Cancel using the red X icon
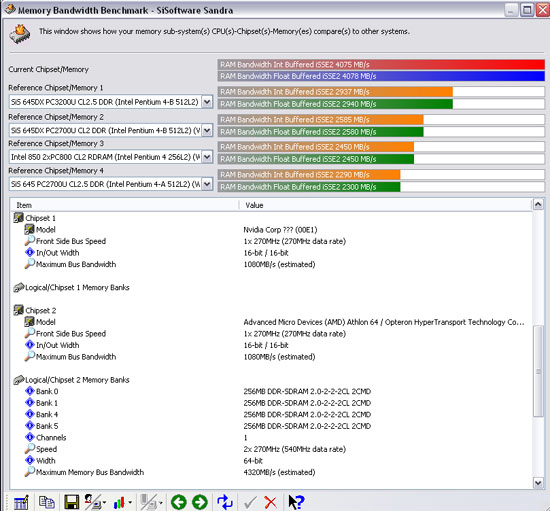The width and height of the screenshot is (550, 511). [270, 503]
